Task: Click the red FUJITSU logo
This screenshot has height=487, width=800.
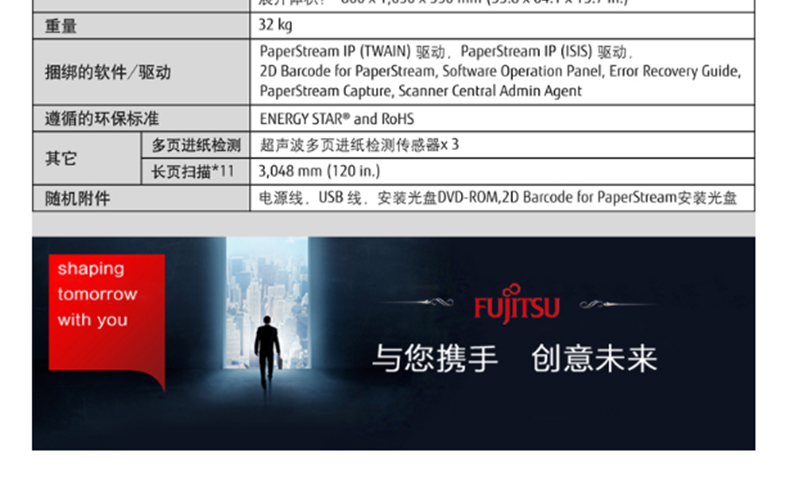Action: coord(516,306)
